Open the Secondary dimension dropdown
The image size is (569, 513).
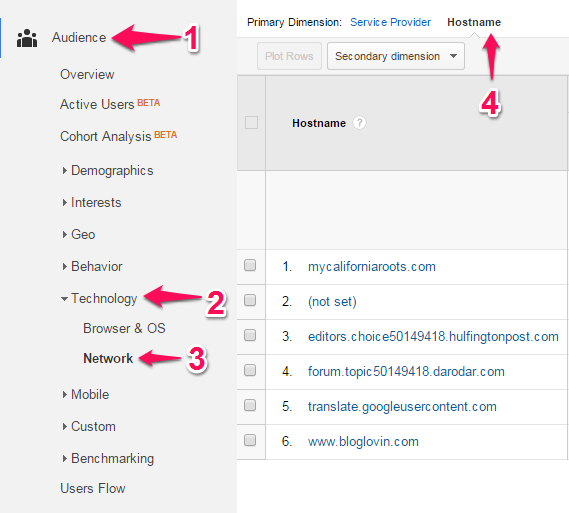[396, 56]
